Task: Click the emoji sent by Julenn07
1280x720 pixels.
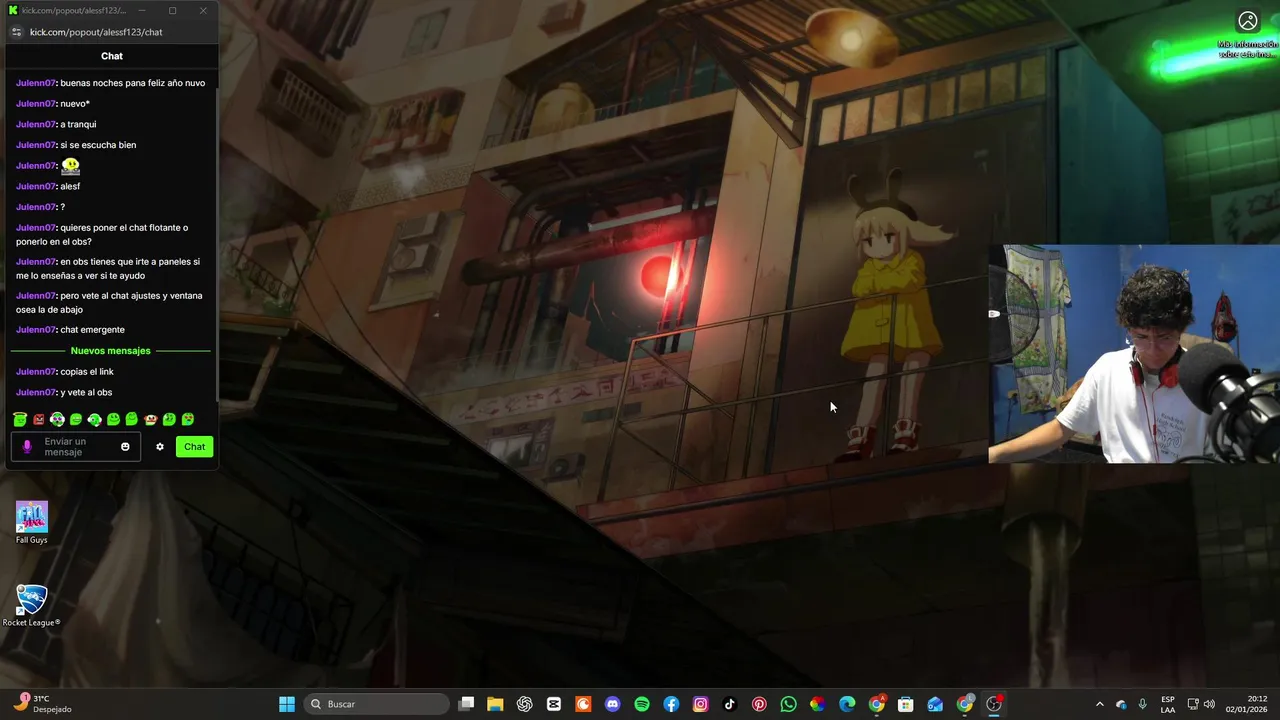Action: 70,166
